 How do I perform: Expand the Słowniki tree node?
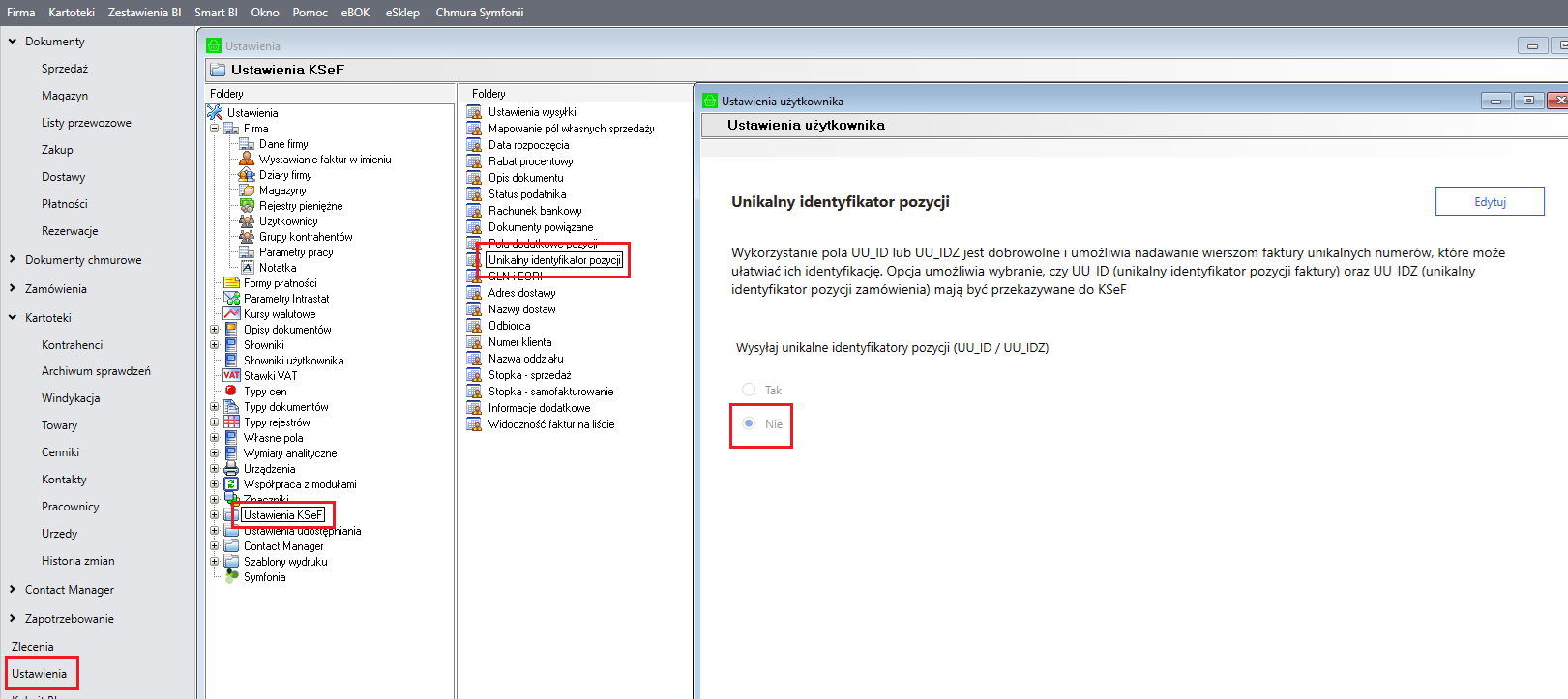click(215, 345)
